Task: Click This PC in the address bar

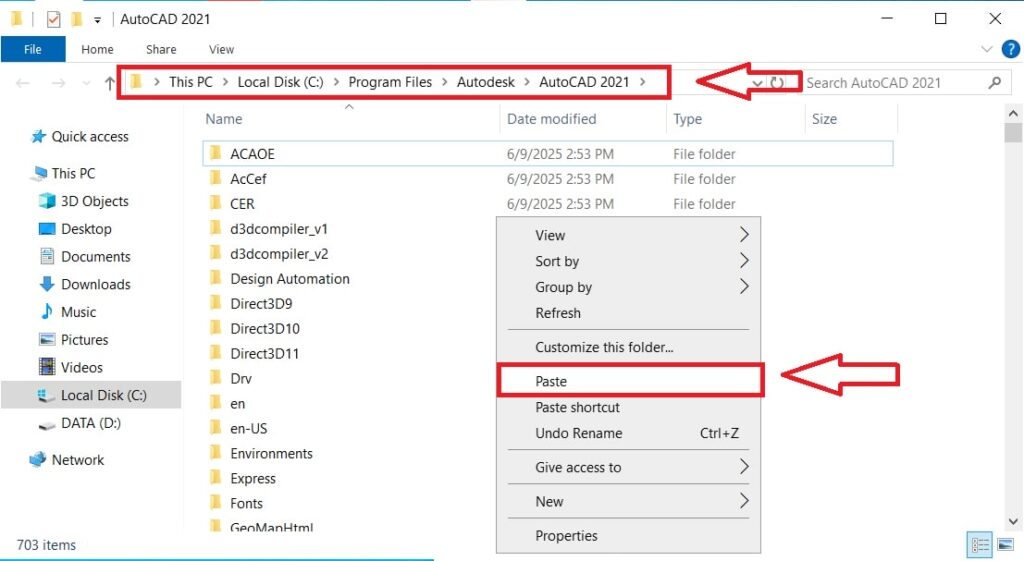Action: 191,82
